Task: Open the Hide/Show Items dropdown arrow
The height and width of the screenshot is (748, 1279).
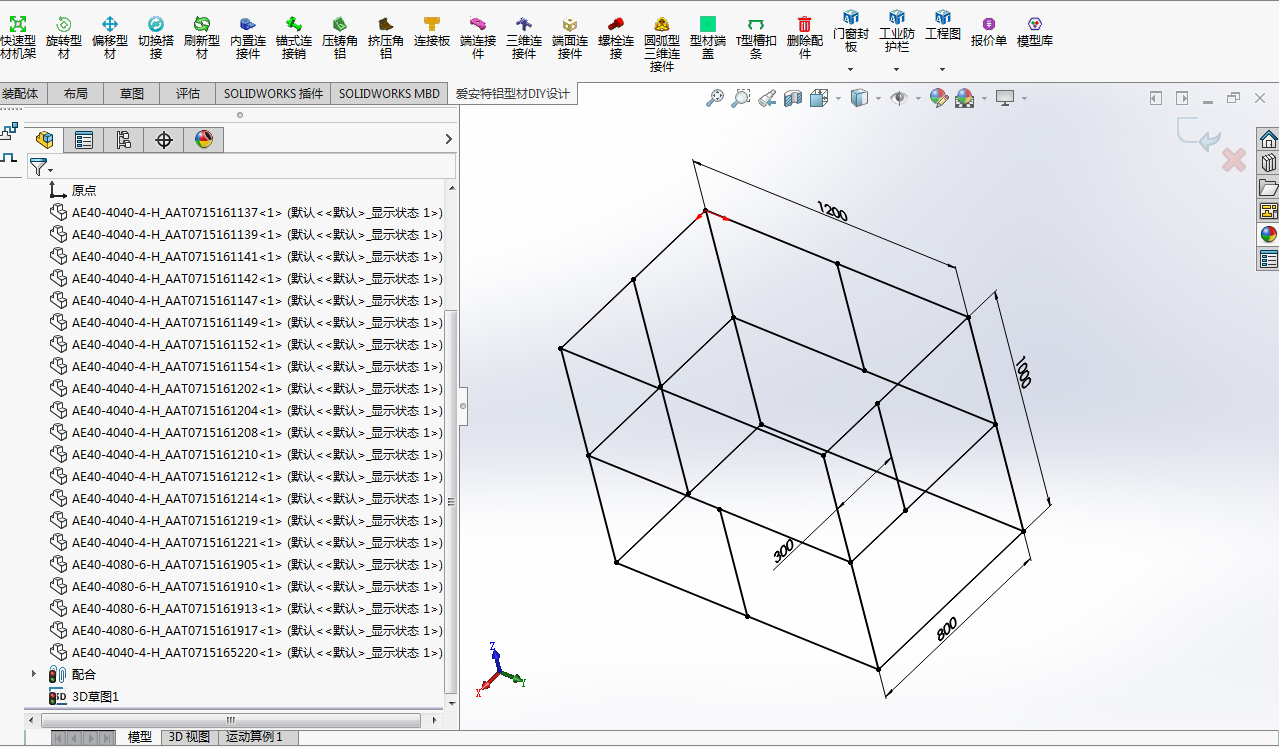Action: tap(917, 98)
